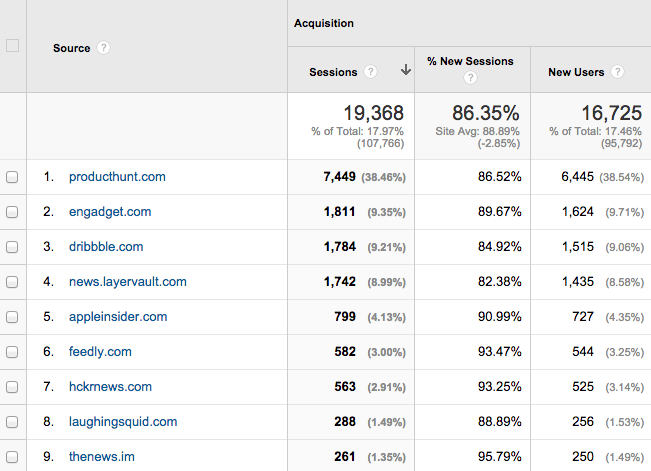Open the producthunt.com source link
Viewport: 651px width, 471px height.
[117, 177]
